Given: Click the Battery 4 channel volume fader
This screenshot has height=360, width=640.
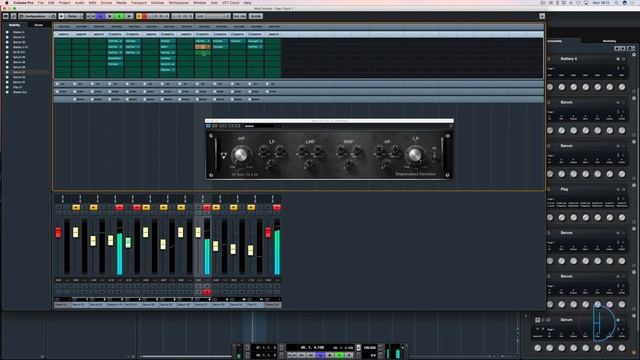Looking at the screenshot, I should pos(110,240).
